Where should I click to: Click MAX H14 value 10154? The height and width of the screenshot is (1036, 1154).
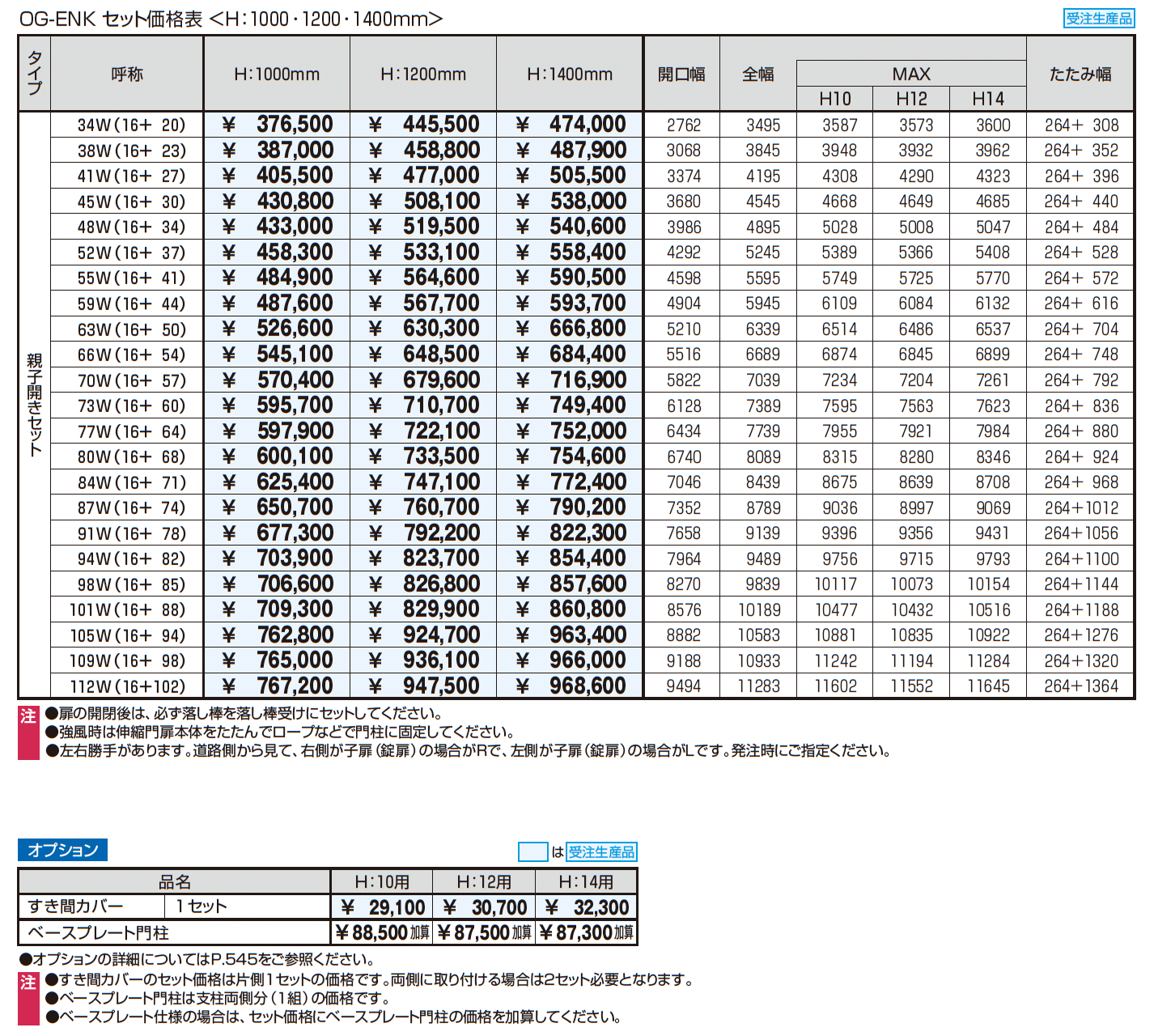point(988,584)
